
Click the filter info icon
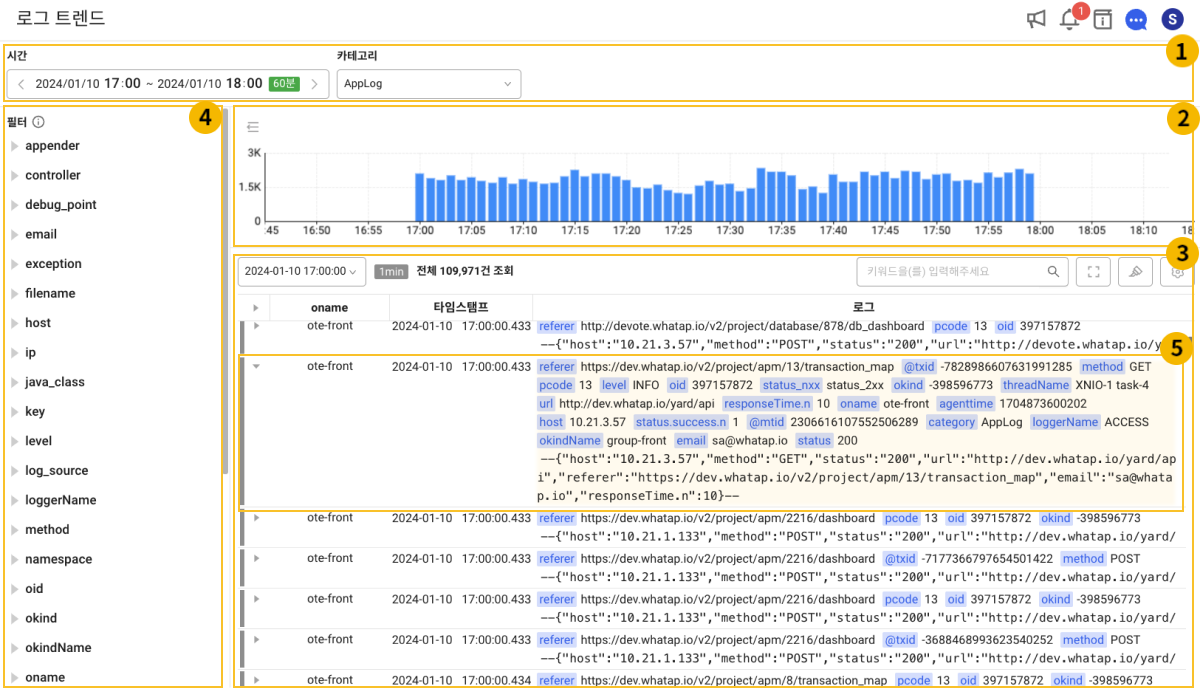click(39, 122)
